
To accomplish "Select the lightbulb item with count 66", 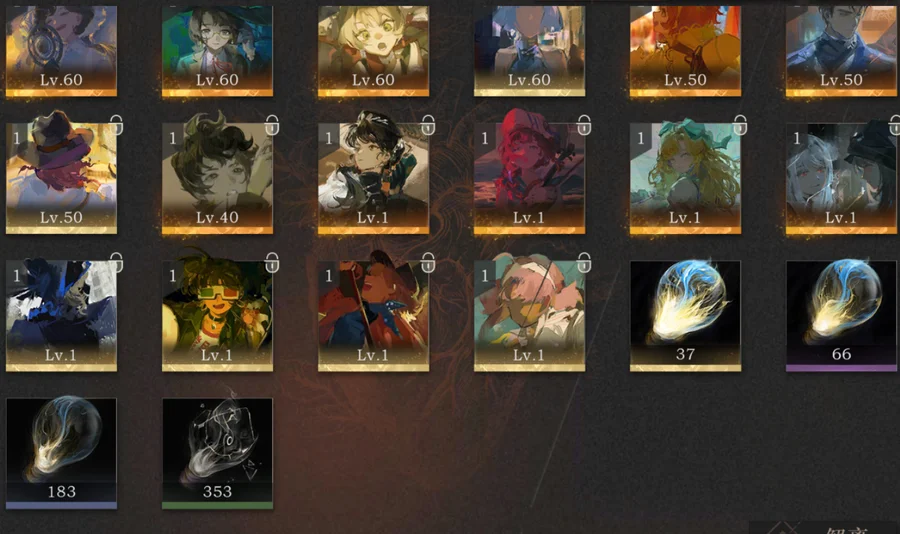I will pyautogui.click(x=841, y=316).
